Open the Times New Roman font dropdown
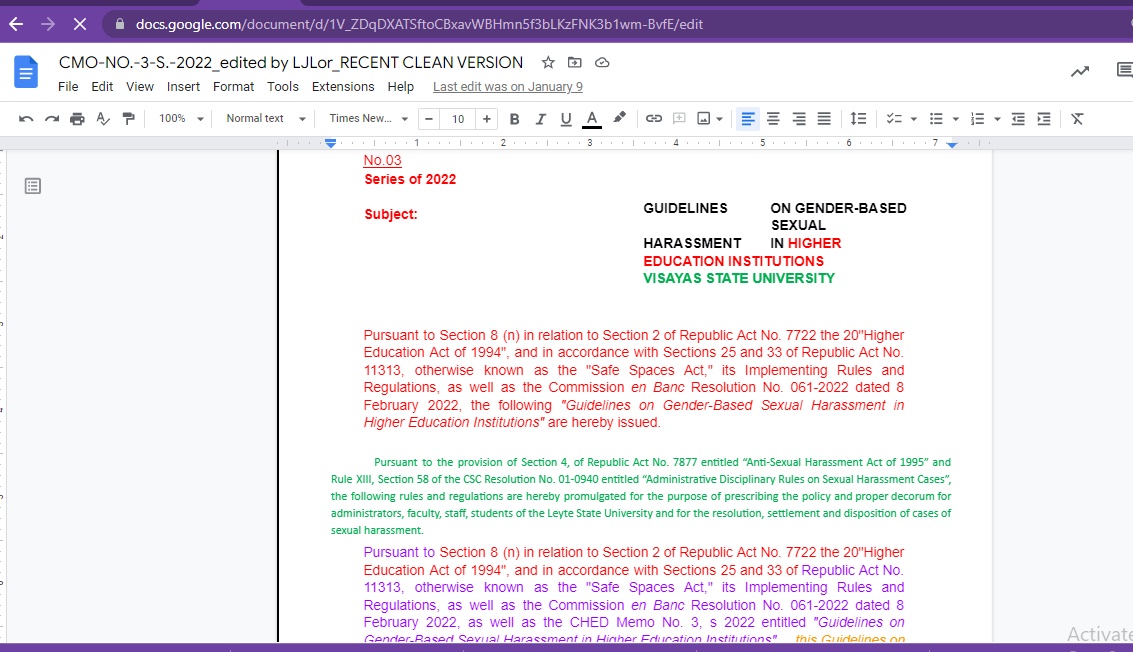The width and height of the screenshot is (1133, 652). point(368,119)
